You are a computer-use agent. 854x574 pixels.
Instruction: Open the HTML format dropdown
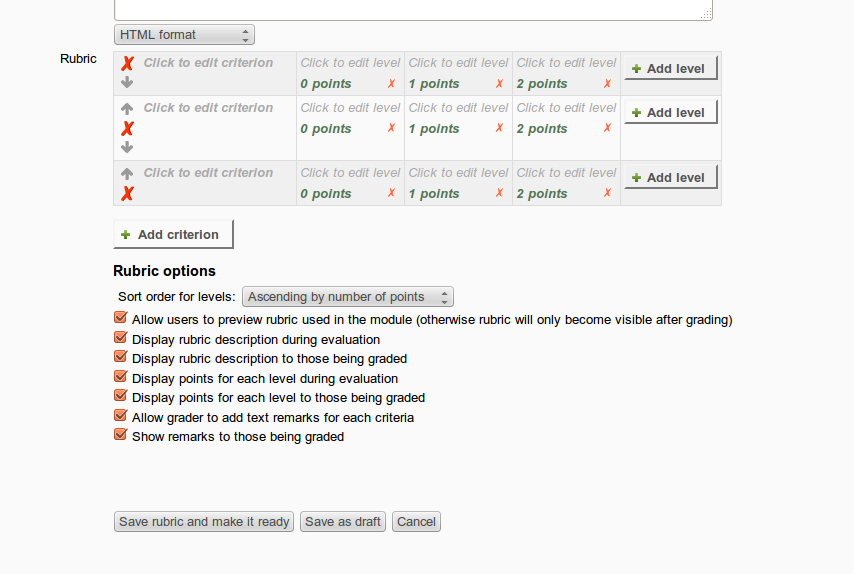tap(184, 35)
